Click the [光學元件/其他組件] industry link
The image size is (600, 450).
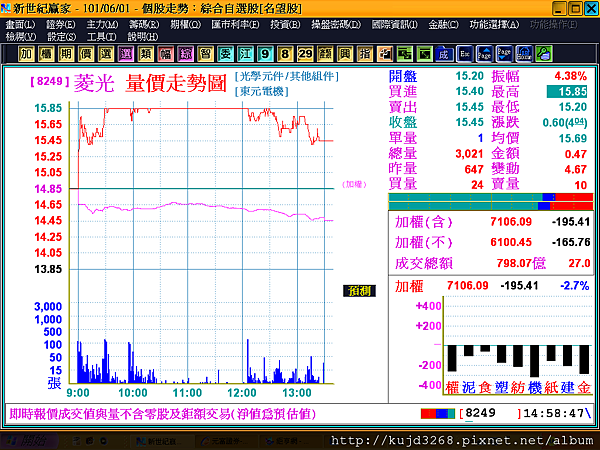coord(287,77)
